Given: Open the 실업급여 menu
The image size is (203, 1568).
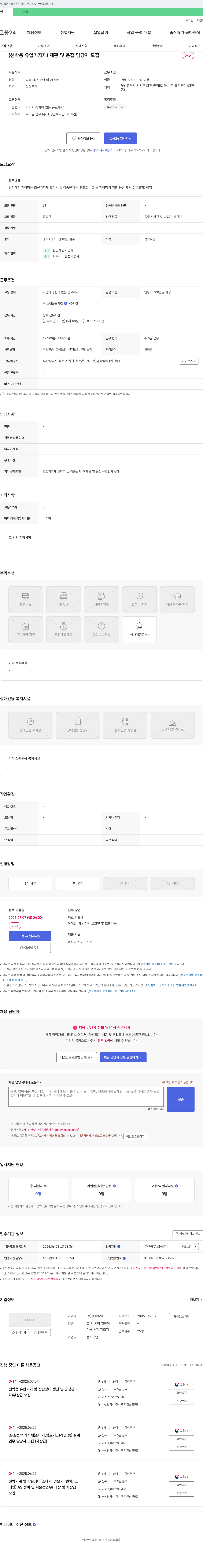Looking at the screenshot, I should pos(101,32).
